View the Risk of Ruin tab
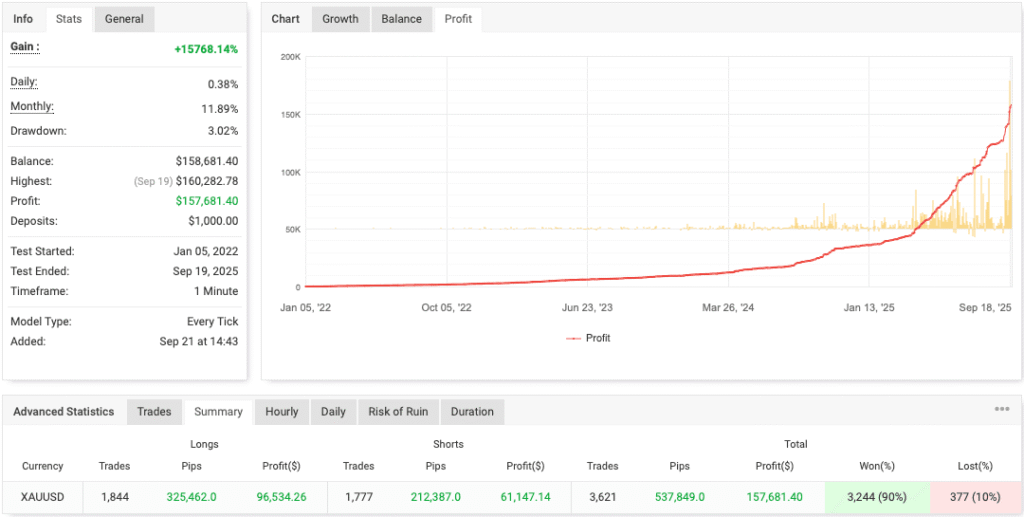 tap(398, 412)
